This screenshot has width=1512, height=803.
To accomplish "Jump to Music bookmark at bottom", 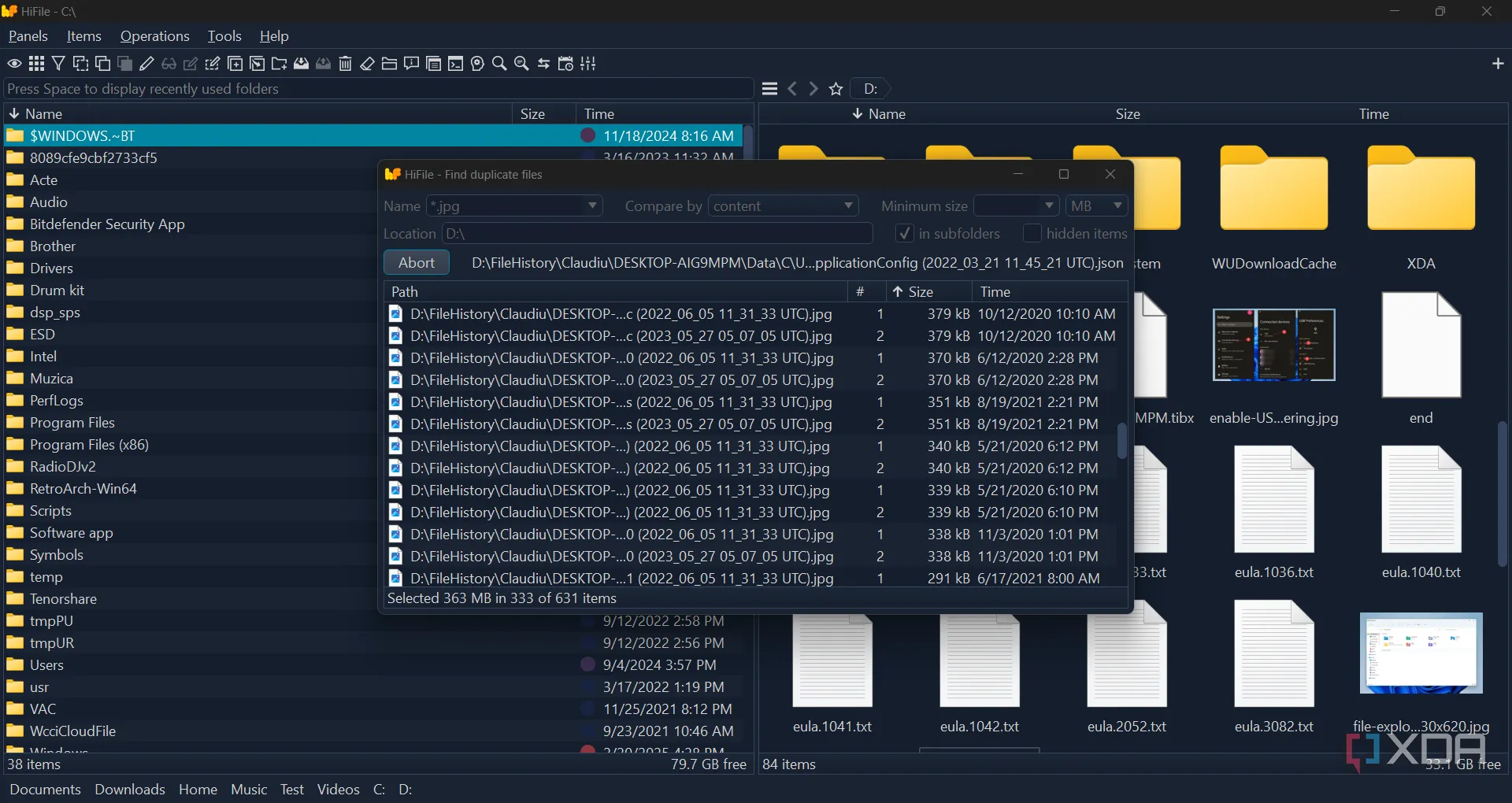I will [249, 790].
